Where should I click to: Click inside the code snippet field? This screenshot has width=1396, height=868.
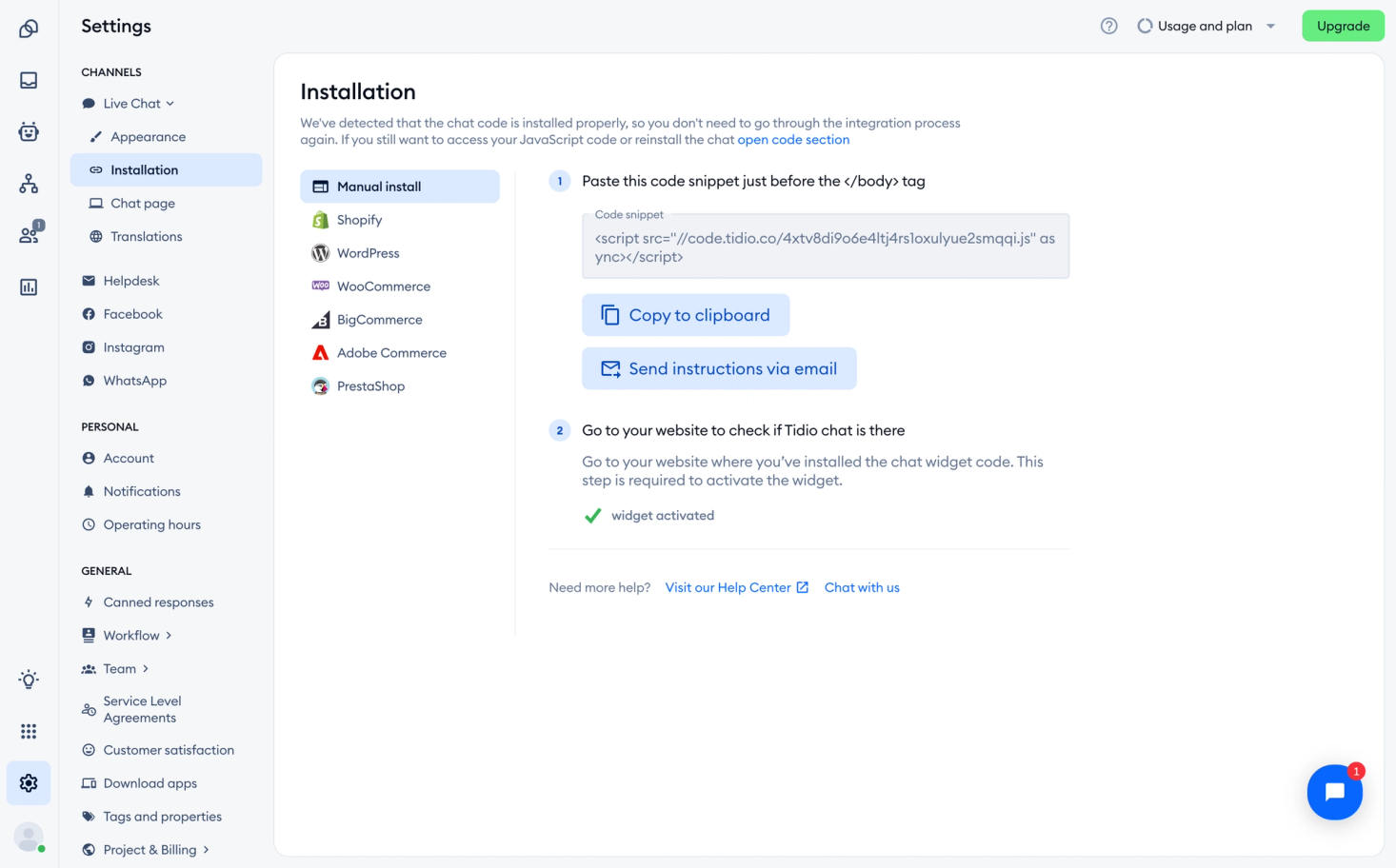pos(826,247)
